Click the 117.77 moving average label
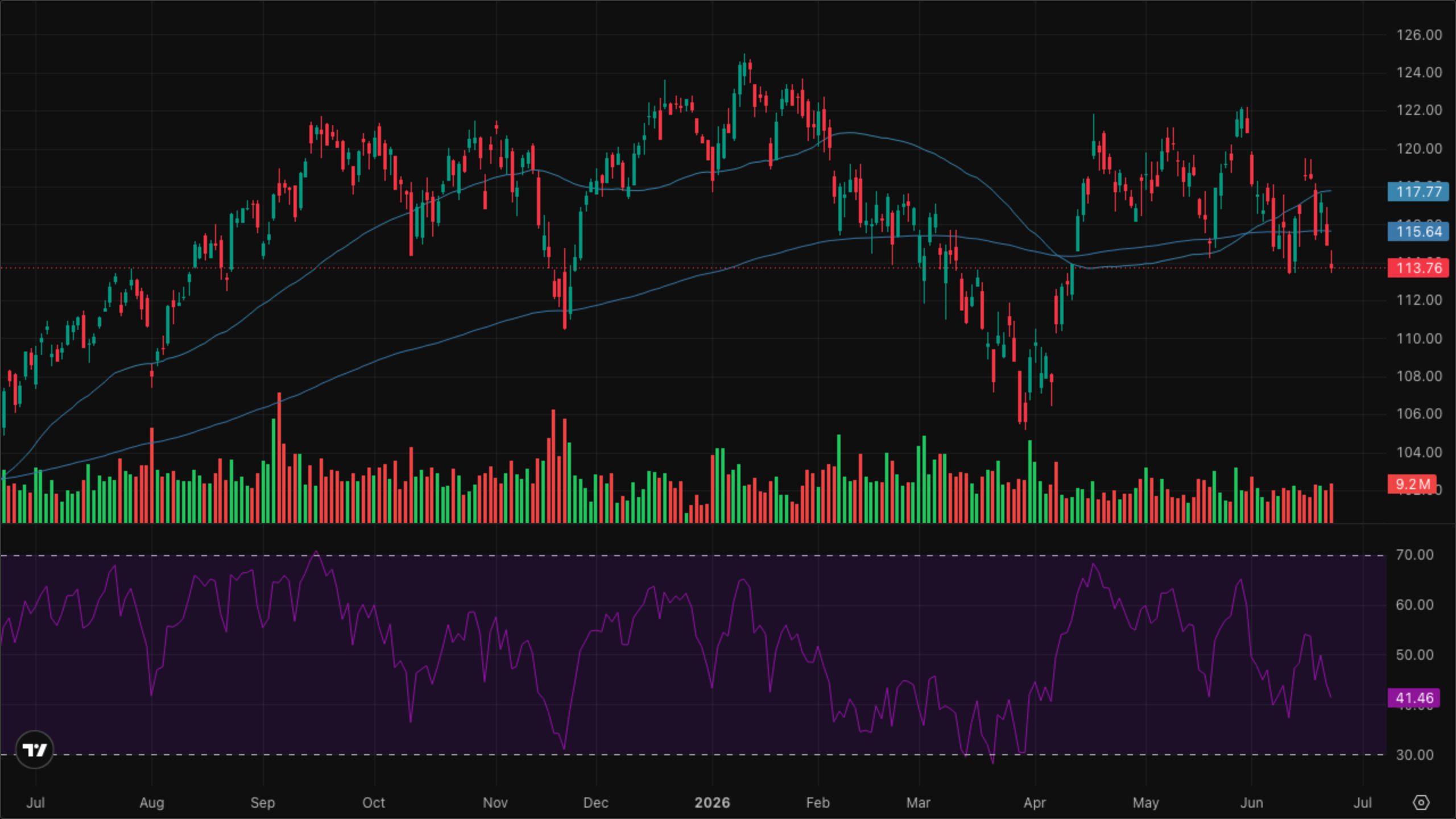The image size is (1456, 819). coord(1418,192)
